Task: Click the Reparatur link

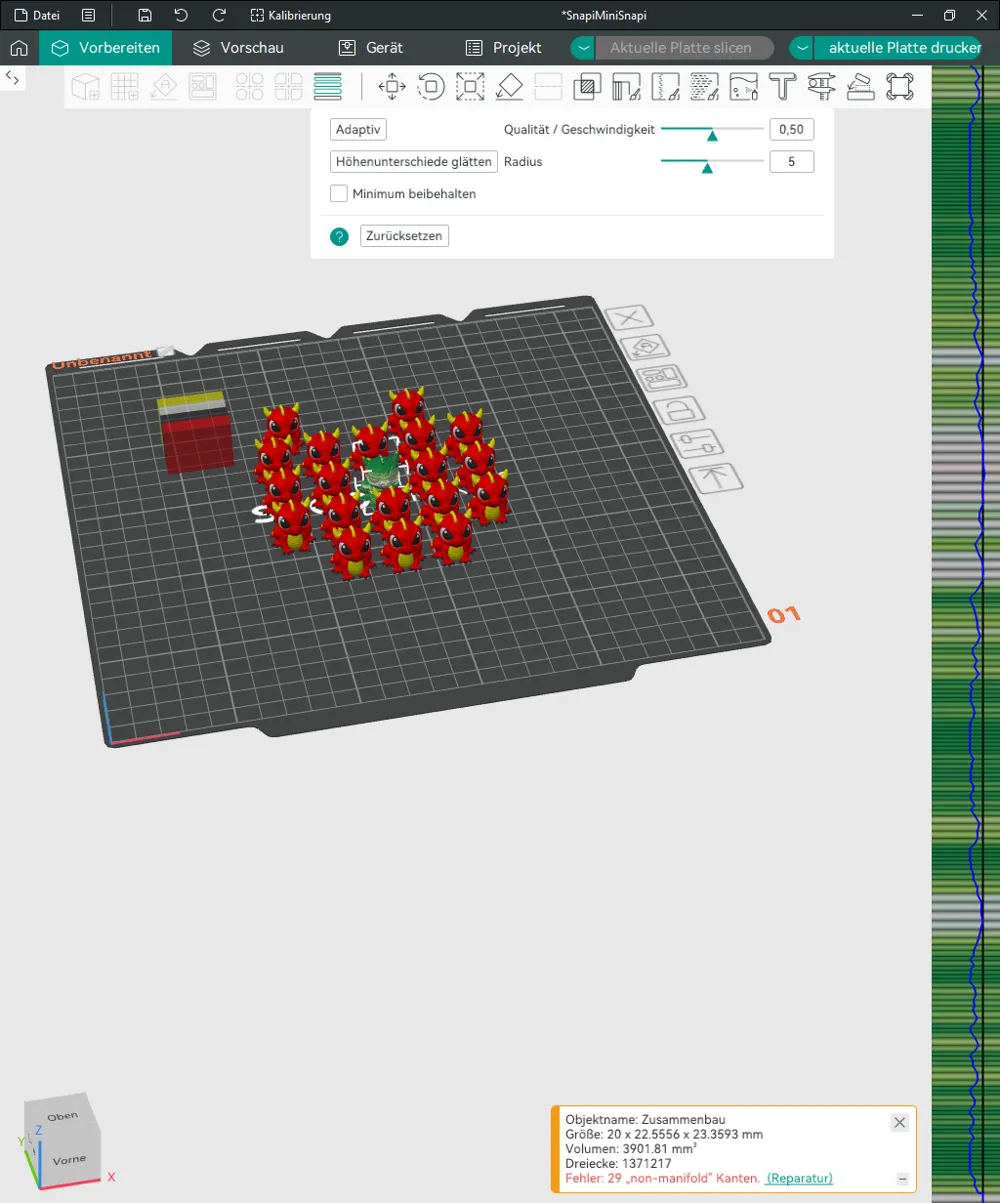Action: coord(800,1178)
